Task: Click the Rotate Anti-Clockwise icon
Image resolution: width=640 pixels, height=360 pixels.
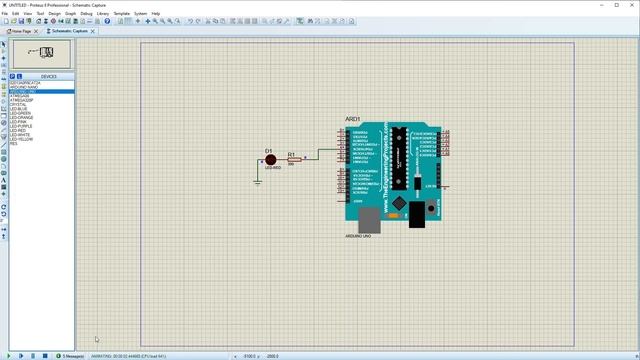Action: tap(4, 214)
